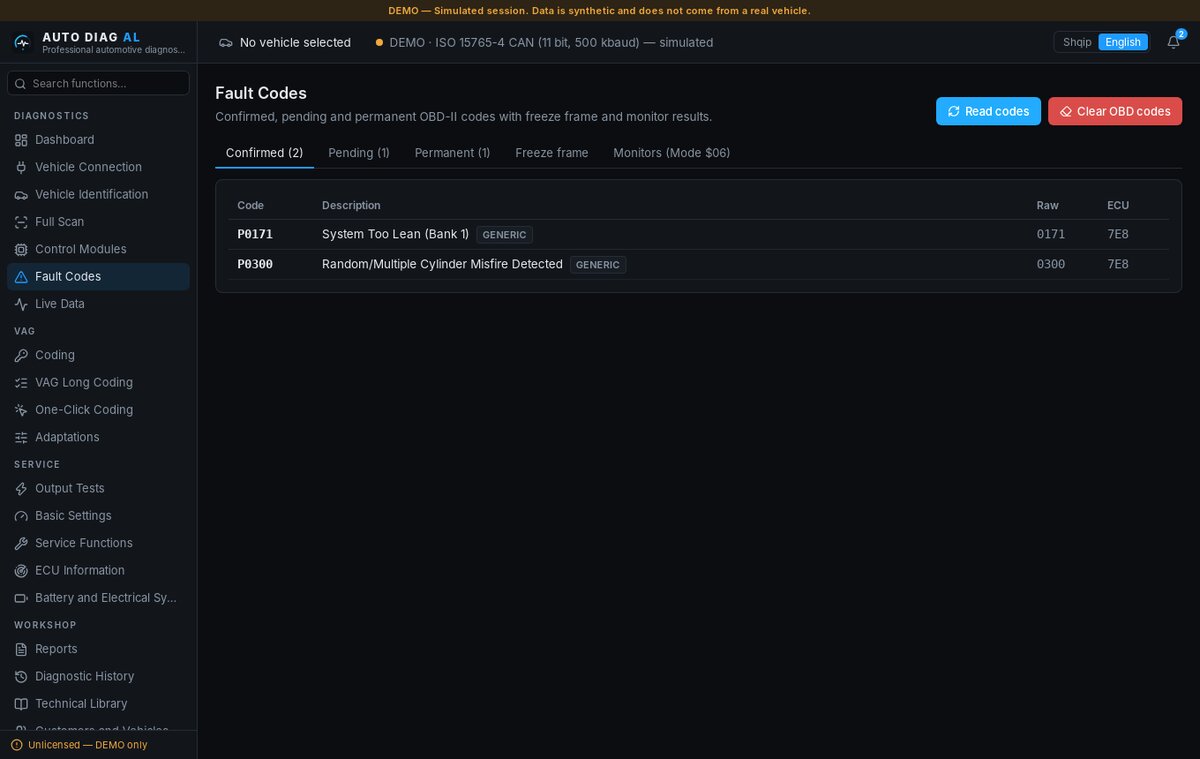Screen dimensions: 1200x759
Task: Click the ECU Information chip icon
Action: 21,570
